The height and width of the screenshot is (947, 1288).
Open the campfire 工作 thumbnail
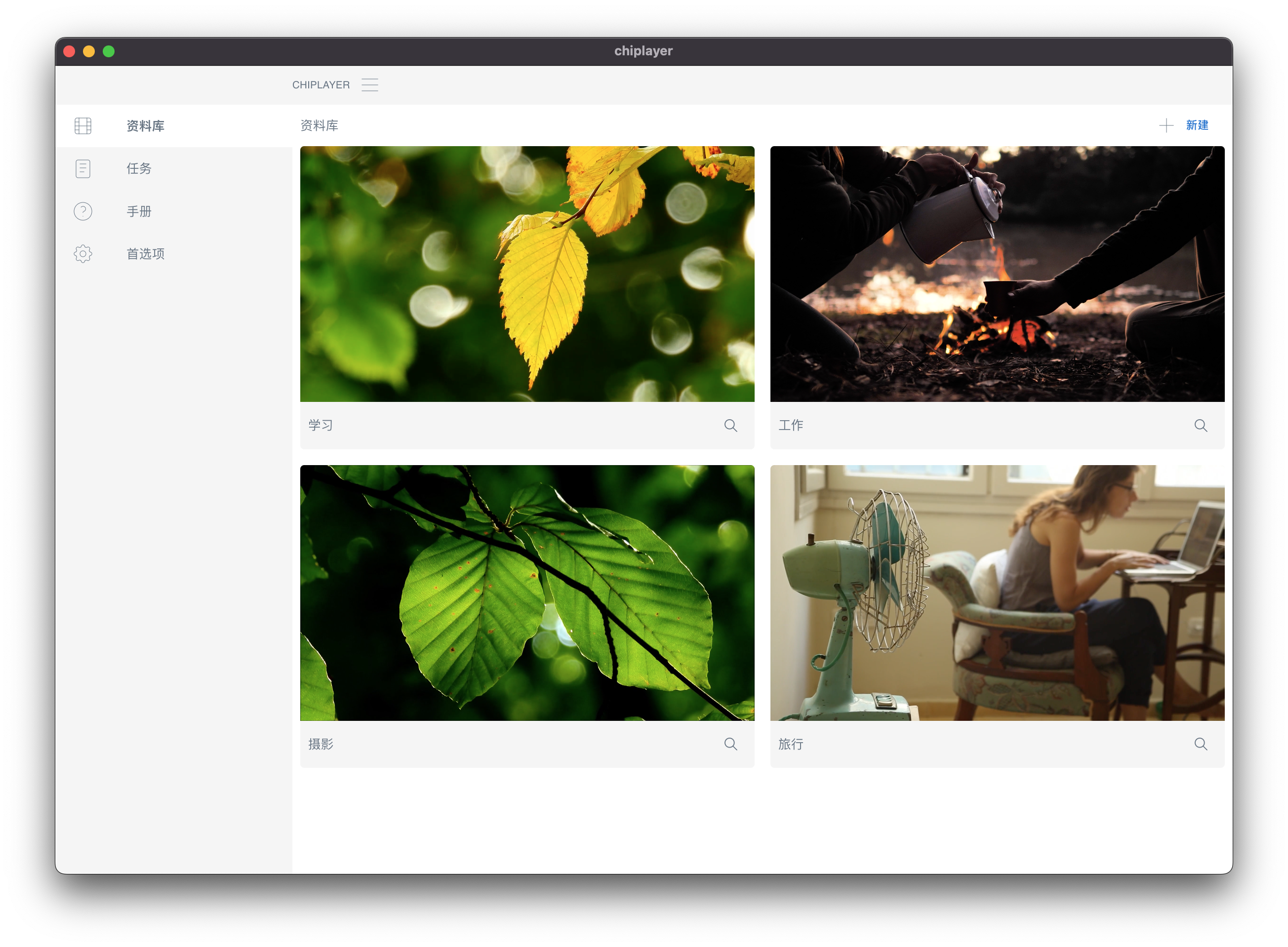point(997,274)
